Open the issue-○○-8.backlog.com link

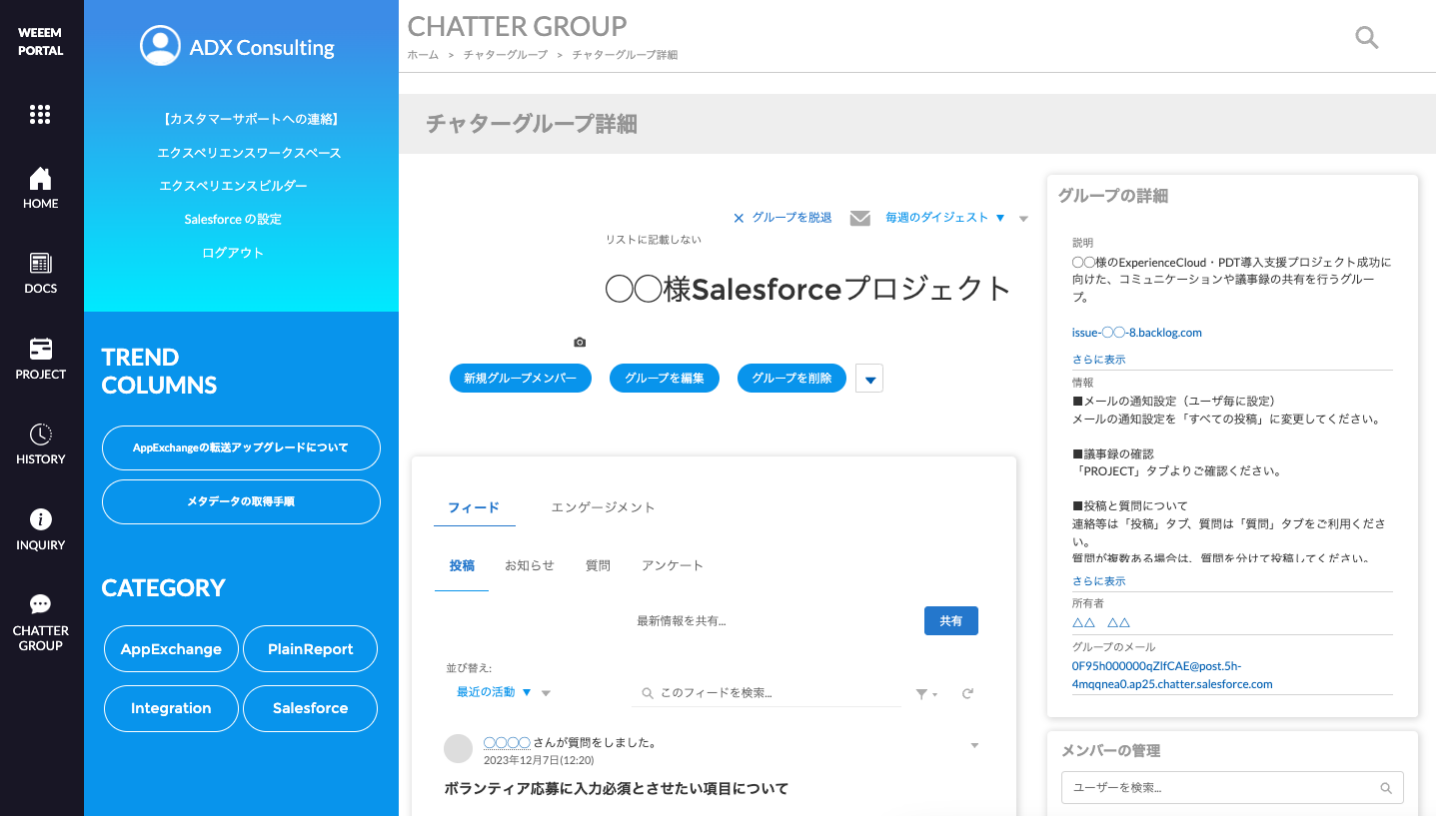pyautogui.click(x=1137, y=332)
